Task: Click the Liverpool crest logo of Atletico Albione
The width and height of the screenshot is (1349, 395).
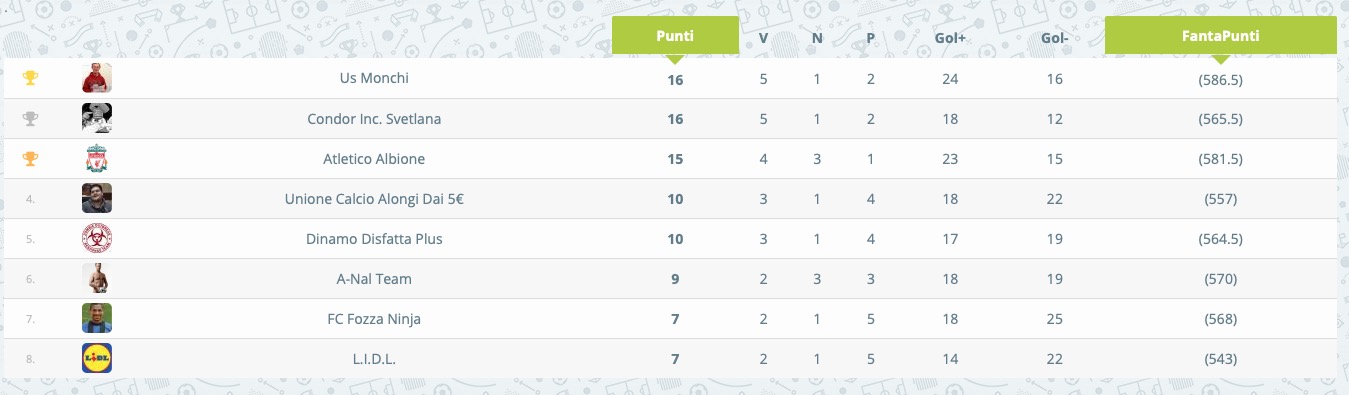Action: click(97, 158)
